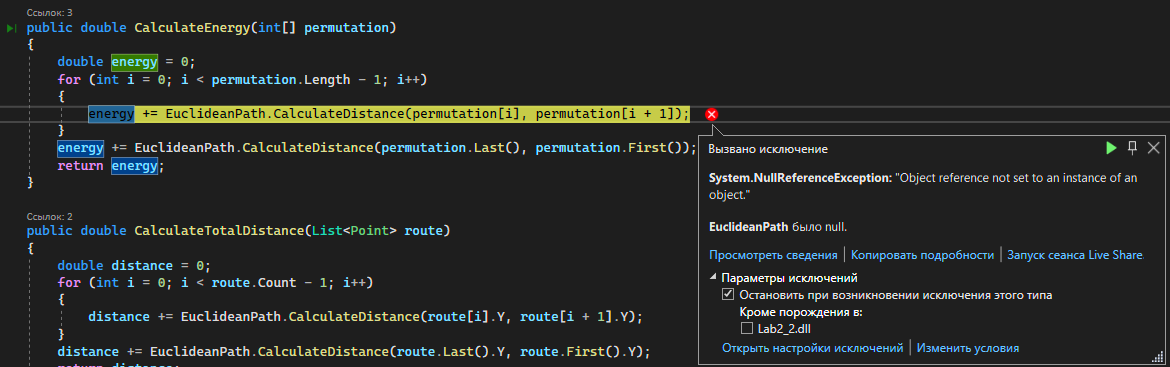The height and width of the screenshot is (367, 1170).
Task: Click 'energy' in the return statement
Action: (x=134, y=166)
